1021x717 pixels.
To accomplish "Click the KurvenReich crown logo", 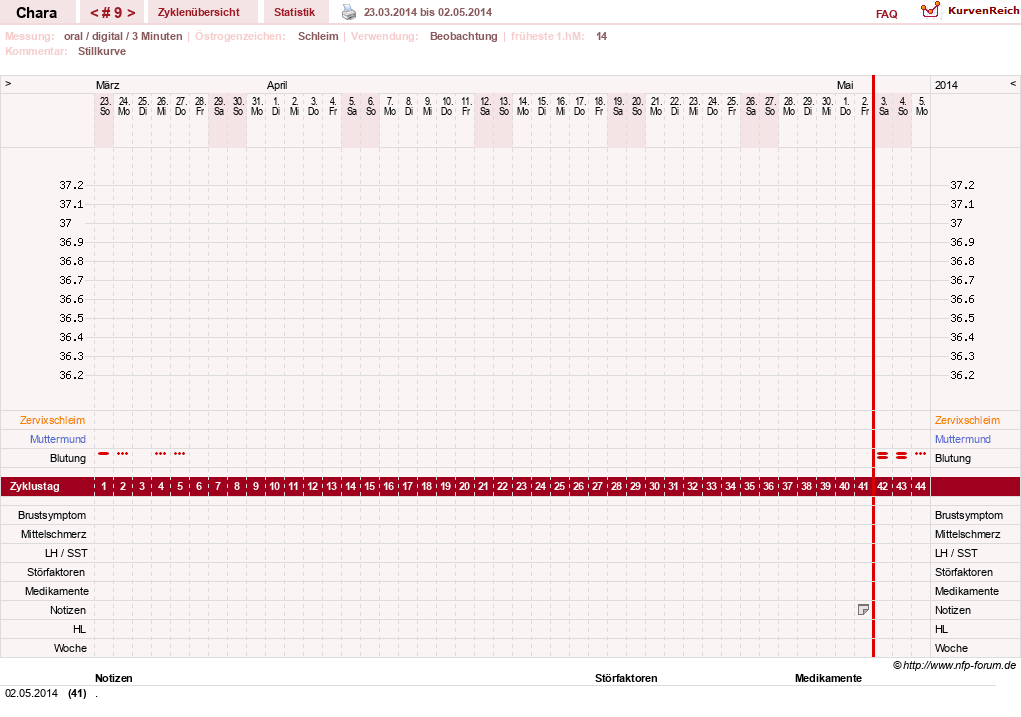I will pyautogui.click(x=930, y=10).
